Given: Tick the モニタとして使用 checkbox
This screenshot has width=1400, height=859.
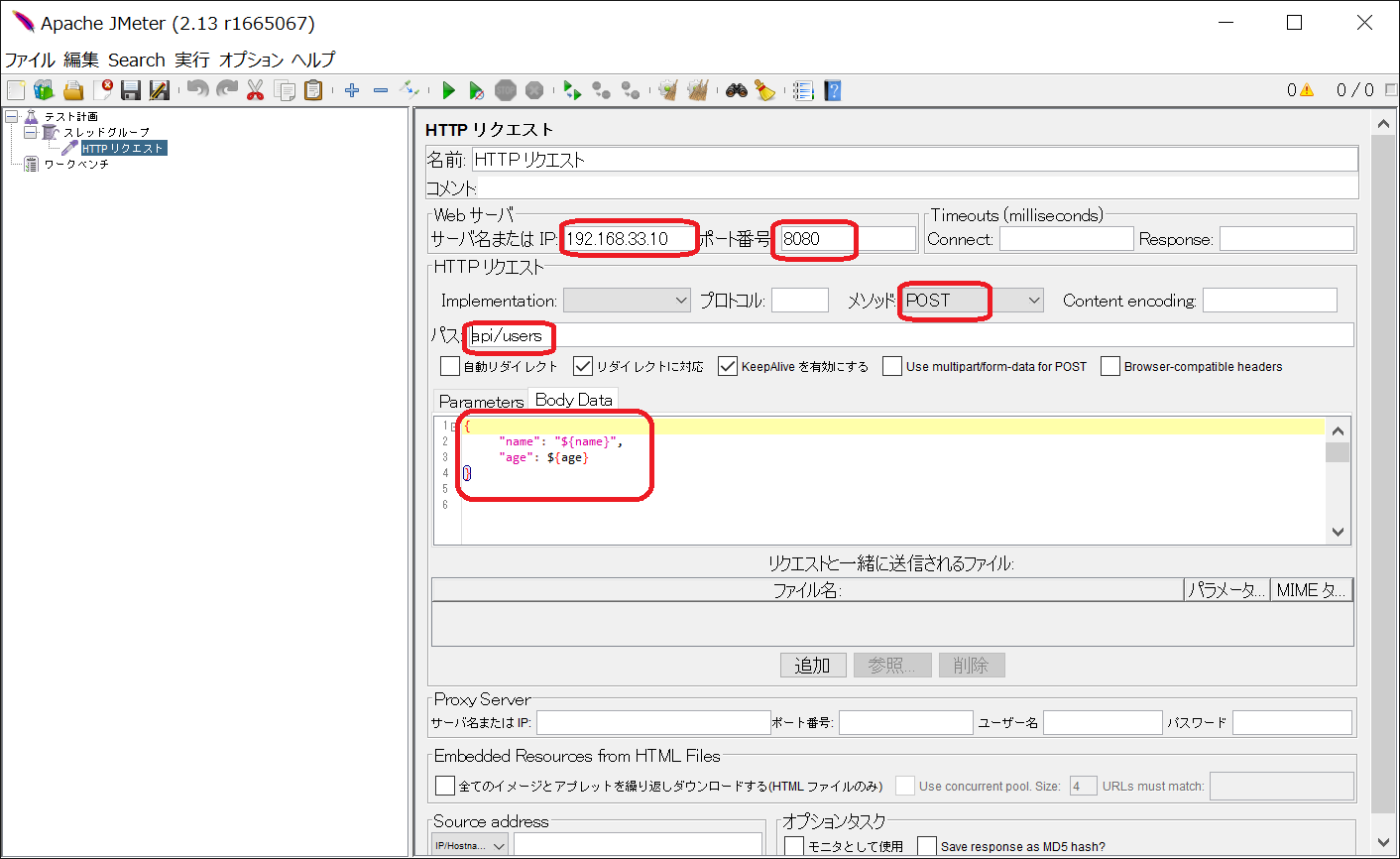Looking at the screenshot, I should tap(794, 846).
